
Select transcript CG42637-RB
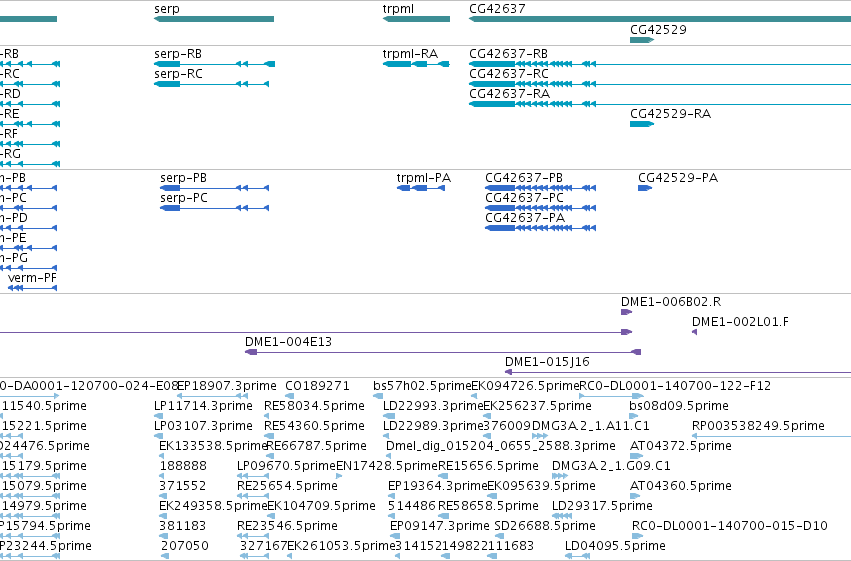click(660, 64)
